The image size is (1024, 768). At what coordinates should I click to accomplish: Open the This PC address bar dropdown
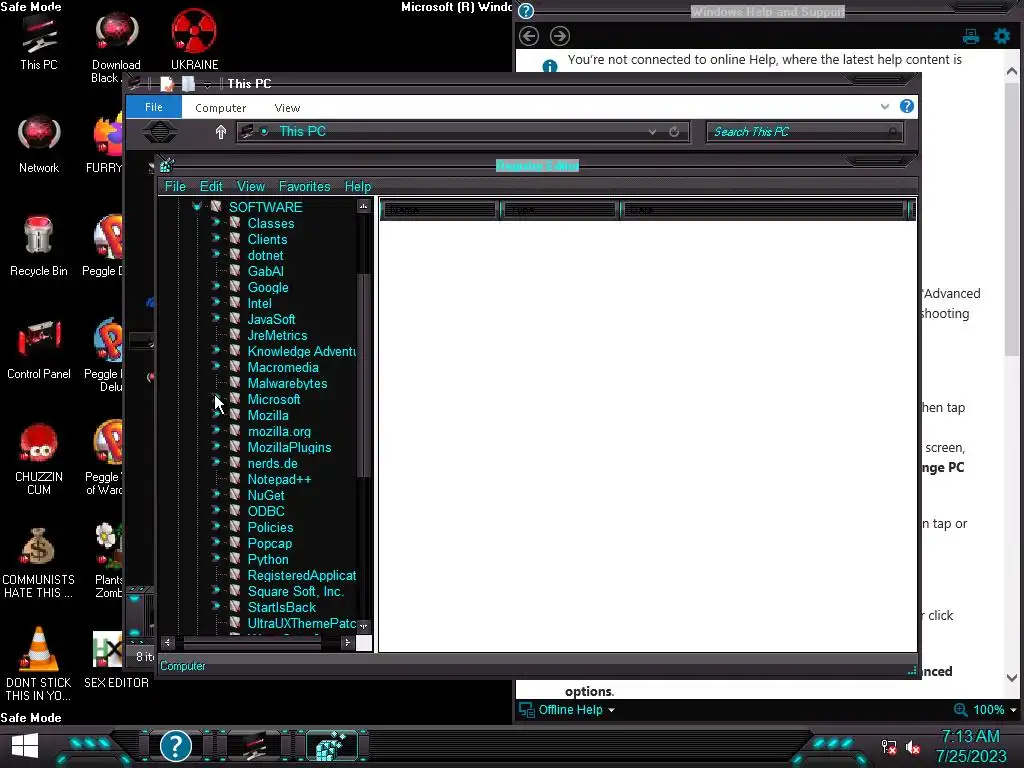click(x=652, y=131)
